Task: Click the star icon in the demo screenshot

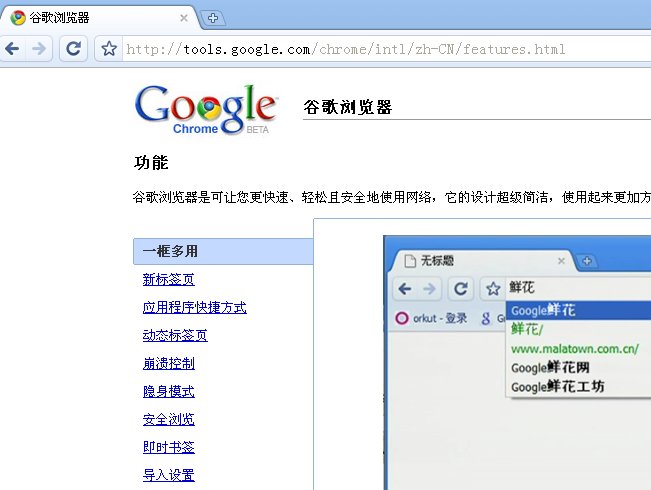Action: (493, 288)
